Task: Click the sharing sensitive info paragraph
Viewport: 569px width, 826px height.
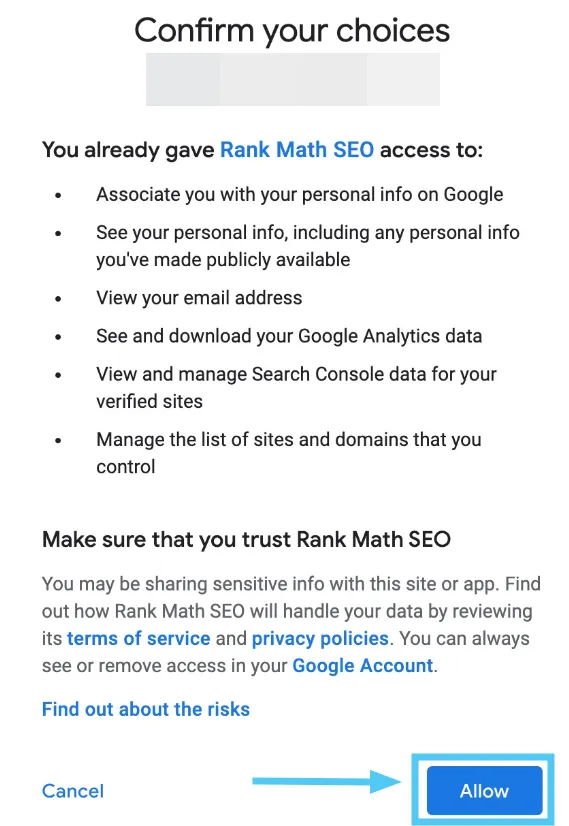Action: coord(291,624)
